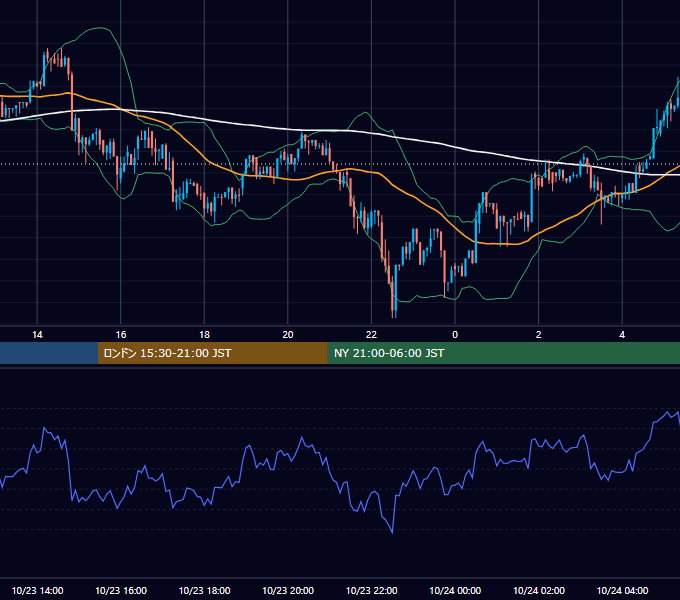Click the 10/24 00:00 date label

click(455, 590)
